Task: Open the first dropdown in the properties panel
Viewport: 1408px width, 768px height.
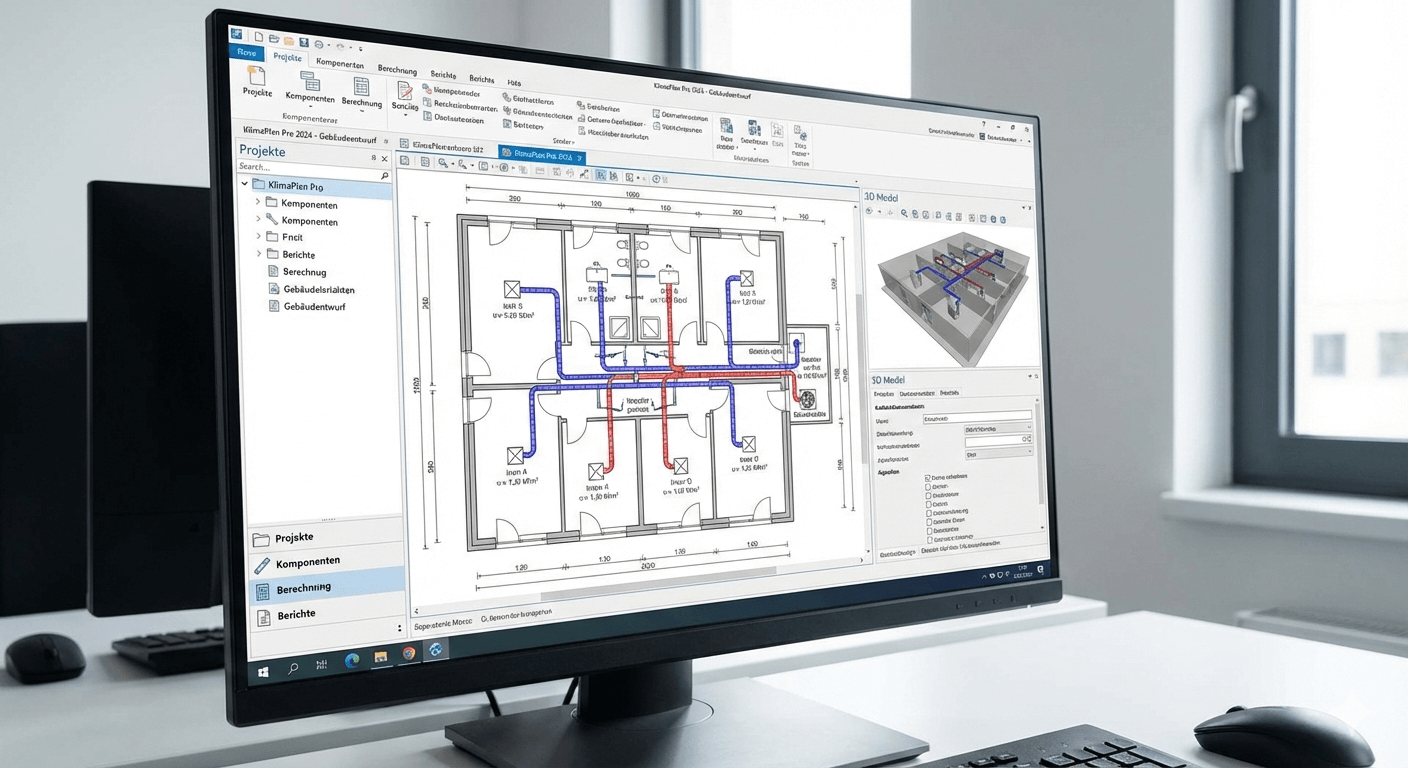Action: pos(997,428)
